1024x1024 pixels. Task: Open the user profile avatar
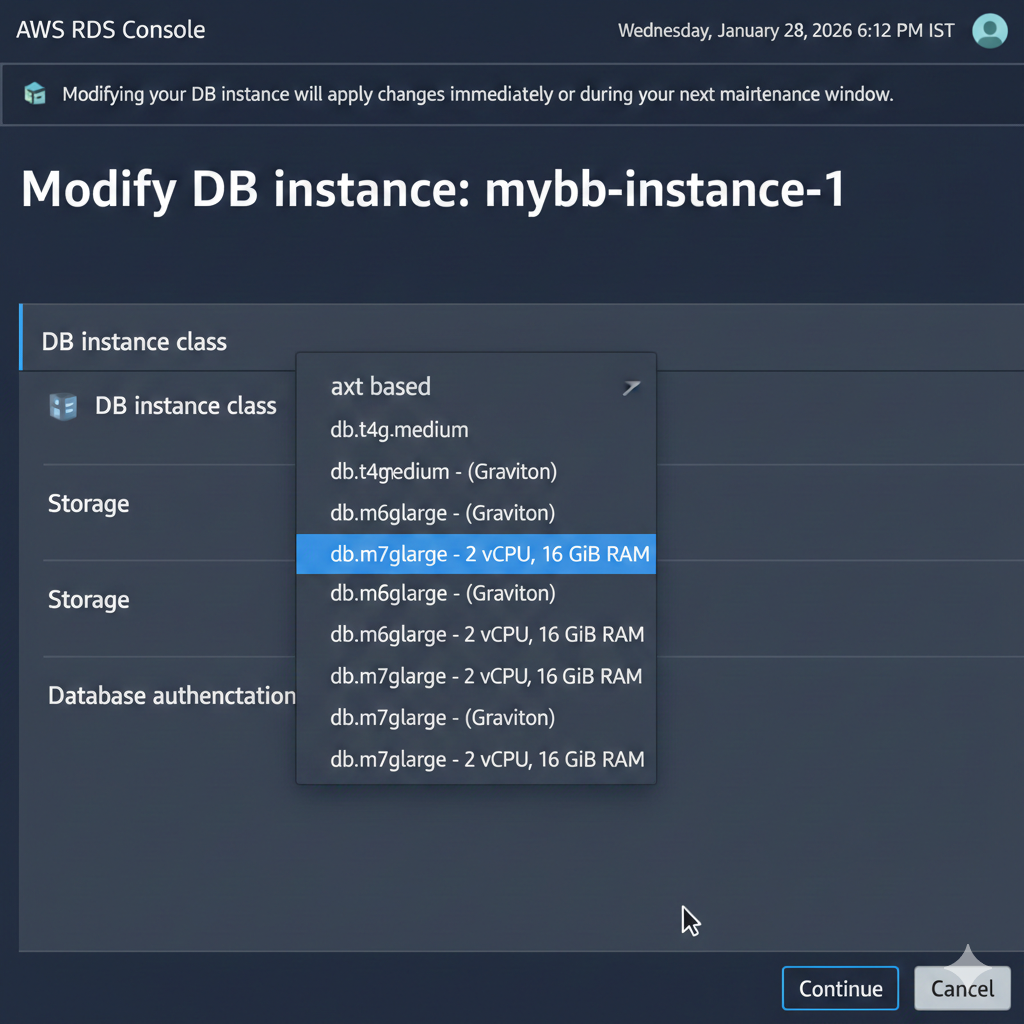click(x=989, y=30)
